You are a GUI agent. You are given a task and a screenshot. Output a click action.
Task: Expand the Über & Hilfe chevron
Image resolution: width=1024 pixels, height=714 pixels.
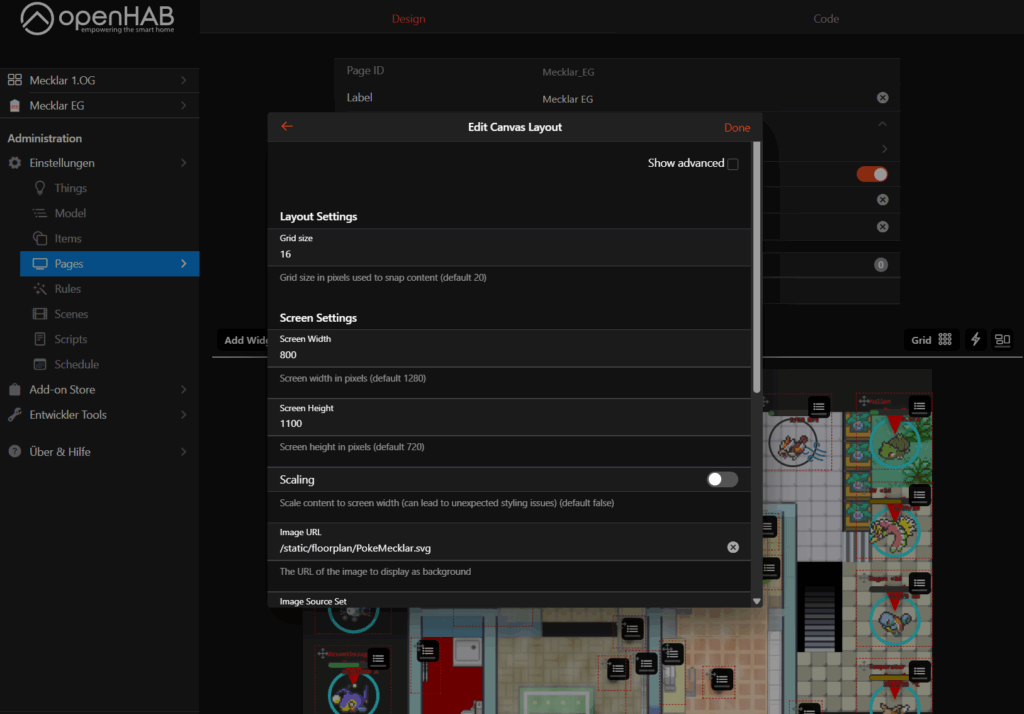click(x=184, y=451)
